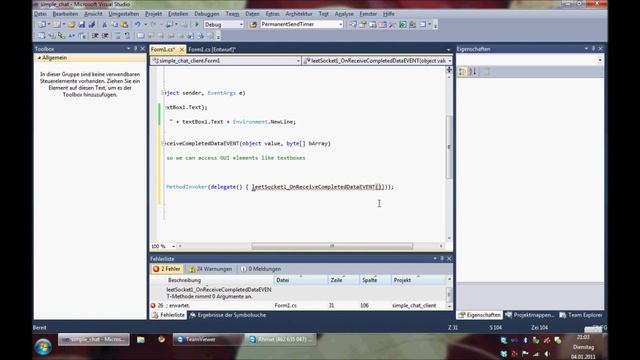
Task: Click the Undo arrow icon
Action: [x=138, y=24]
